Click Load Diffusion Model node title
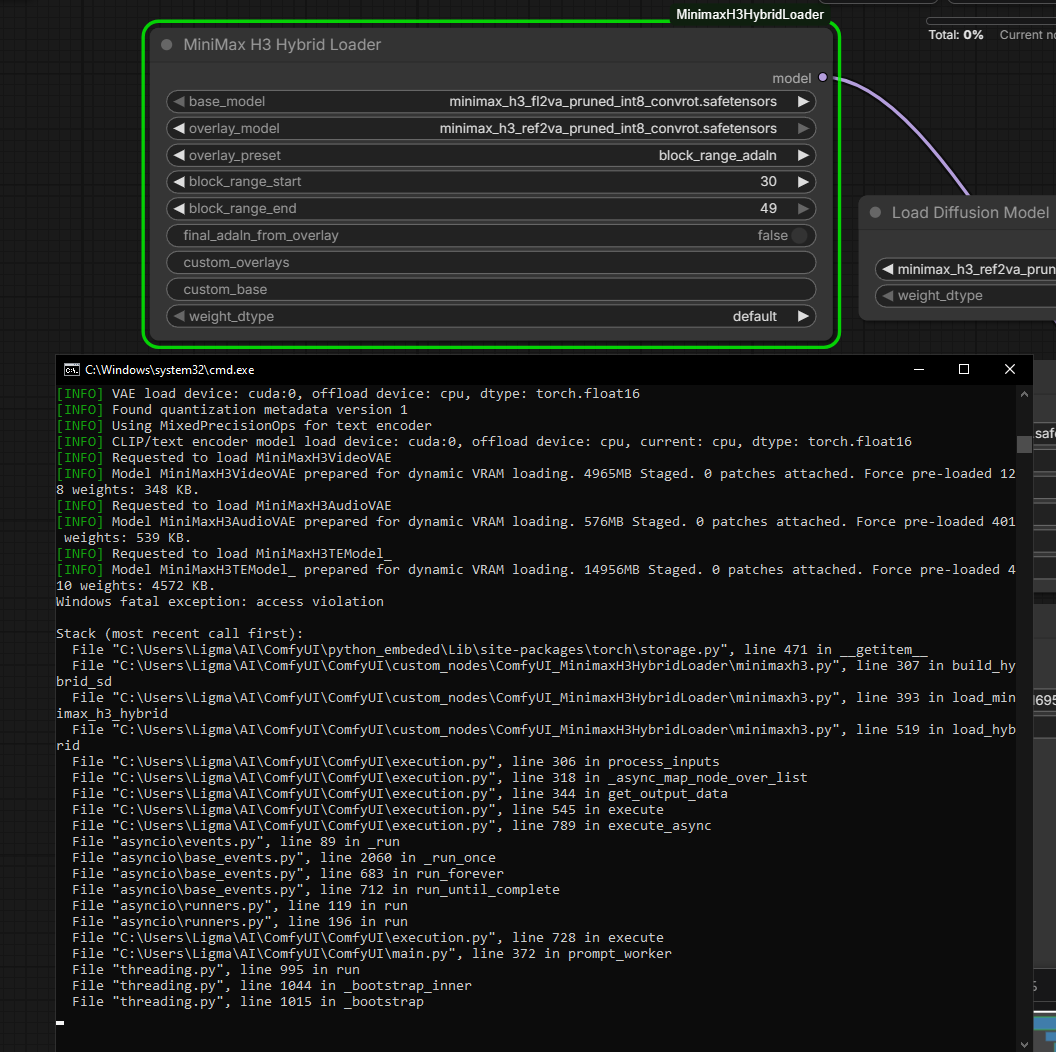This screenshot has height=1052, width=1056. pyautogui.click(x=970, y=213)
